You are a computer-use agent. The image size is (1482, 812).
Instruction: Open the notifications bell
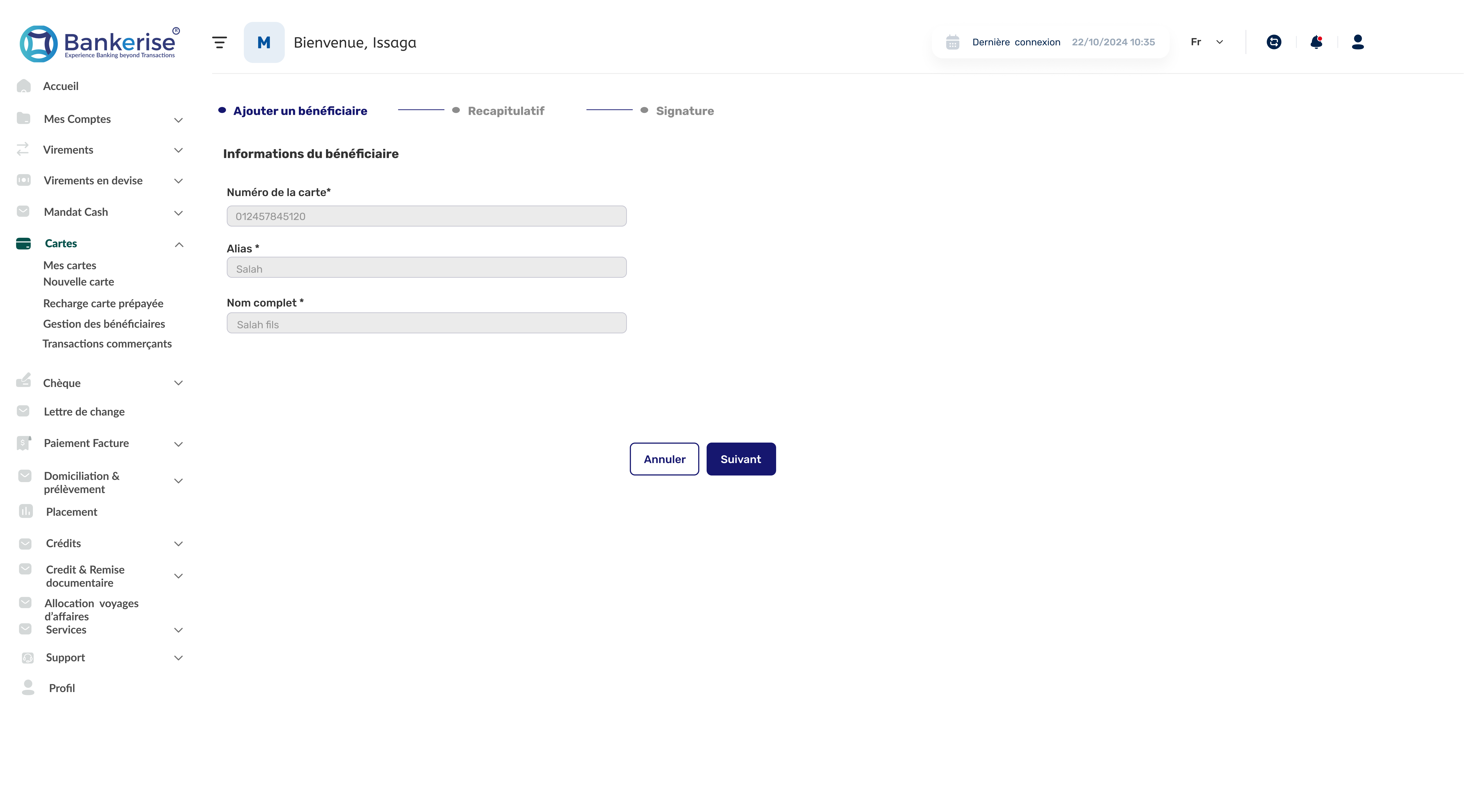(x=1316, y=42)
